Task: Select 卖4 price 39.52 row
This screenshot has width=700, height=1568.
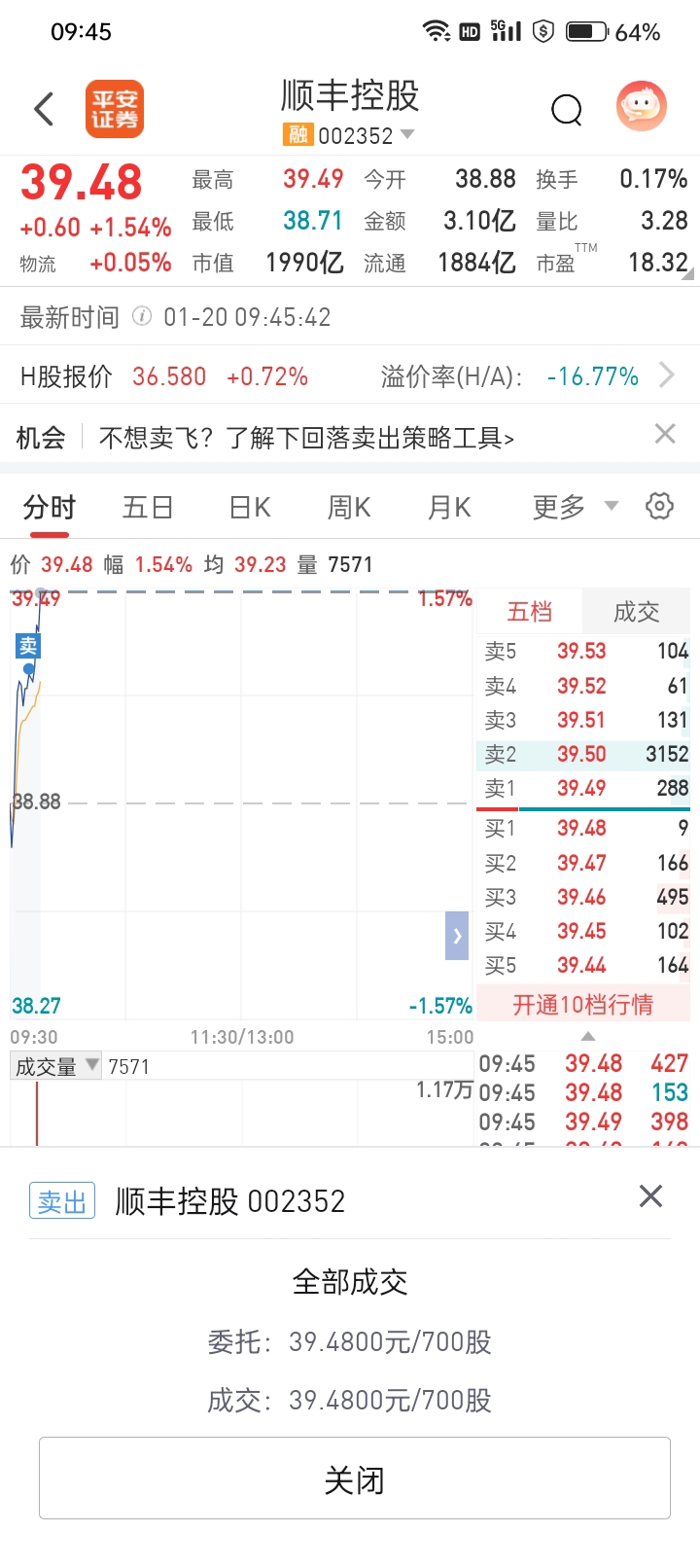Action: point(583,686)
